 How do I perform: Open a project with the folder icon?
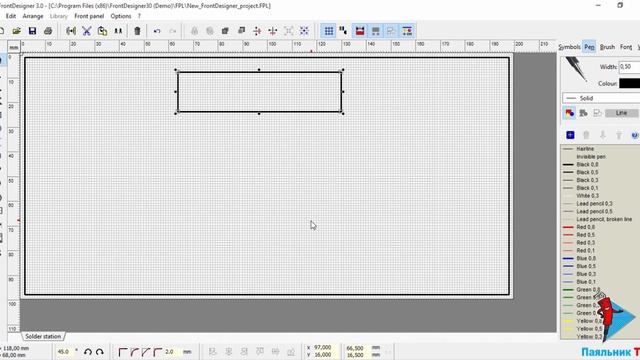[16, 31]
